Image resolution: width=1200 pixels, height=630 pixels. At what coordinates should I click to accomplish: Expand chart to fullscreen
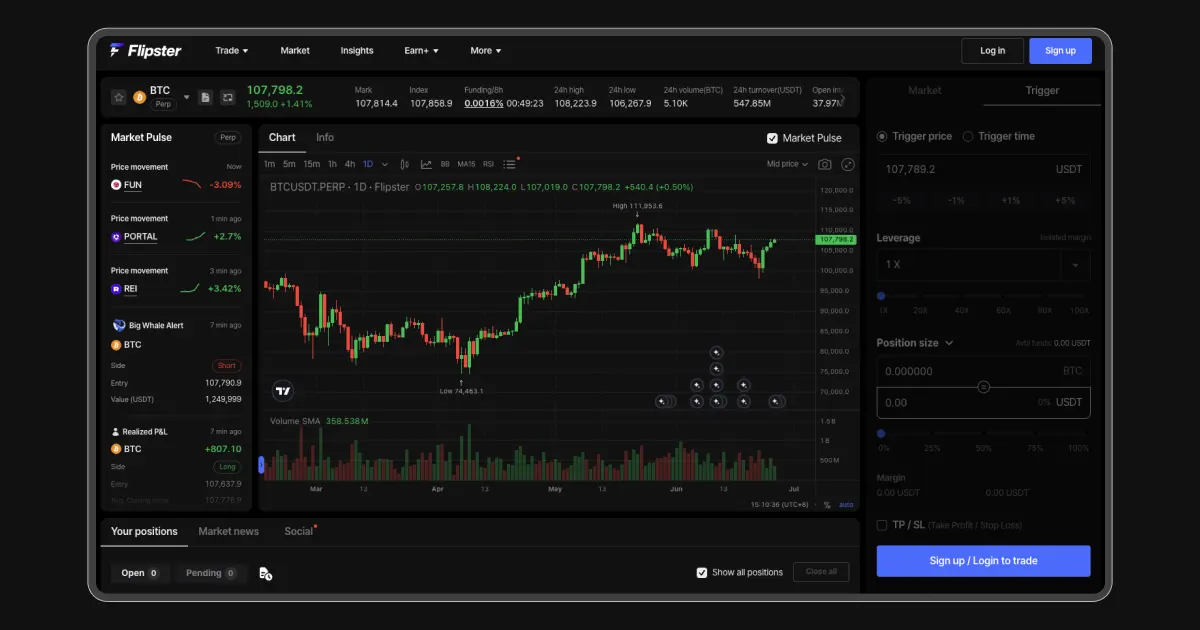[x=848, y=164]
